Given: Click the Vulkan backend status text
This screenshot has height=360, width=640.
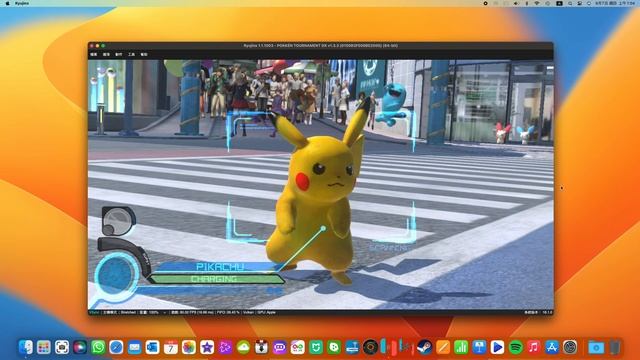Looking at the screenshot, I should pos(248,312).
